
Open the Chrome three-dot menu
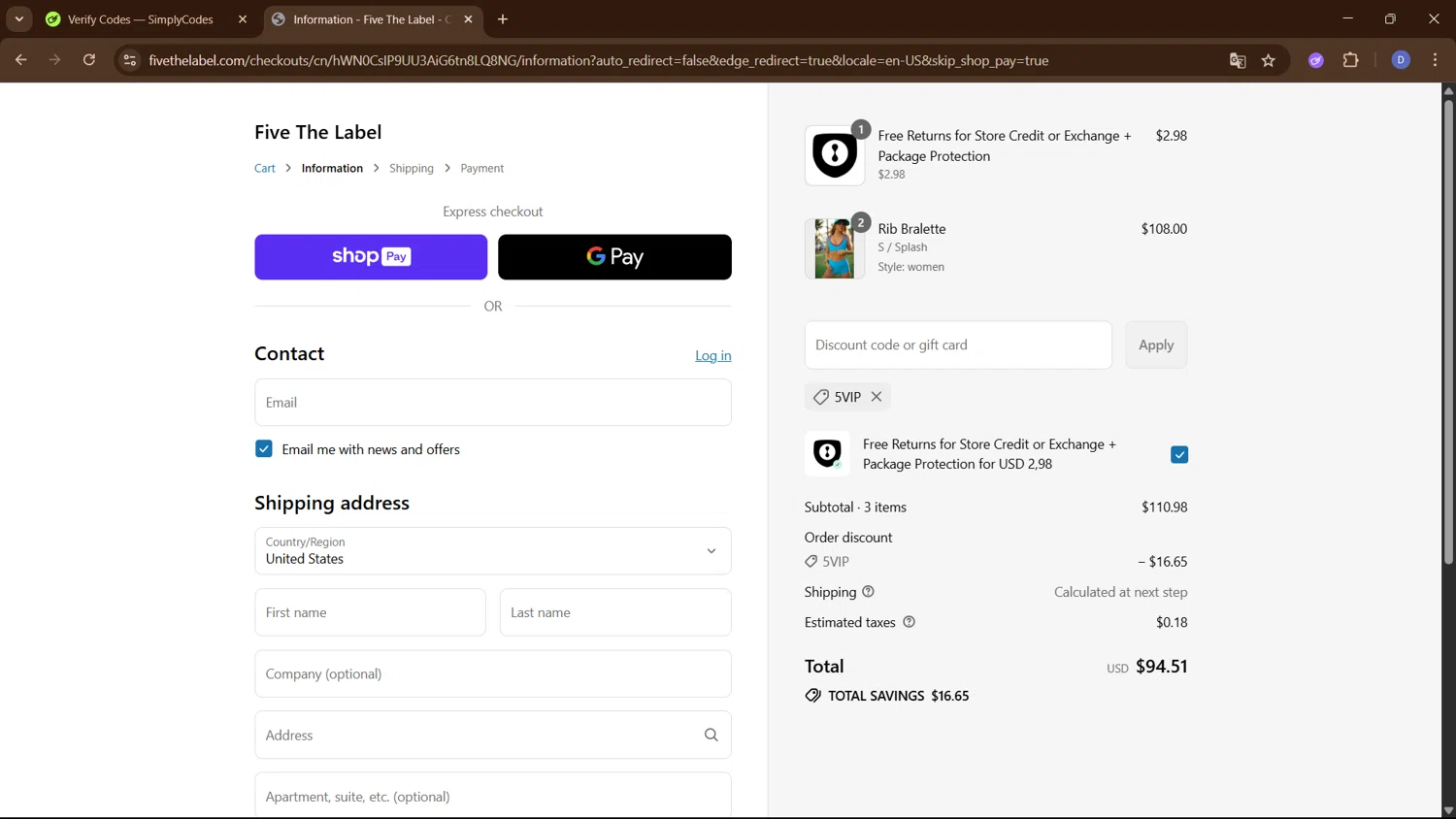[x=1435, y=60]
